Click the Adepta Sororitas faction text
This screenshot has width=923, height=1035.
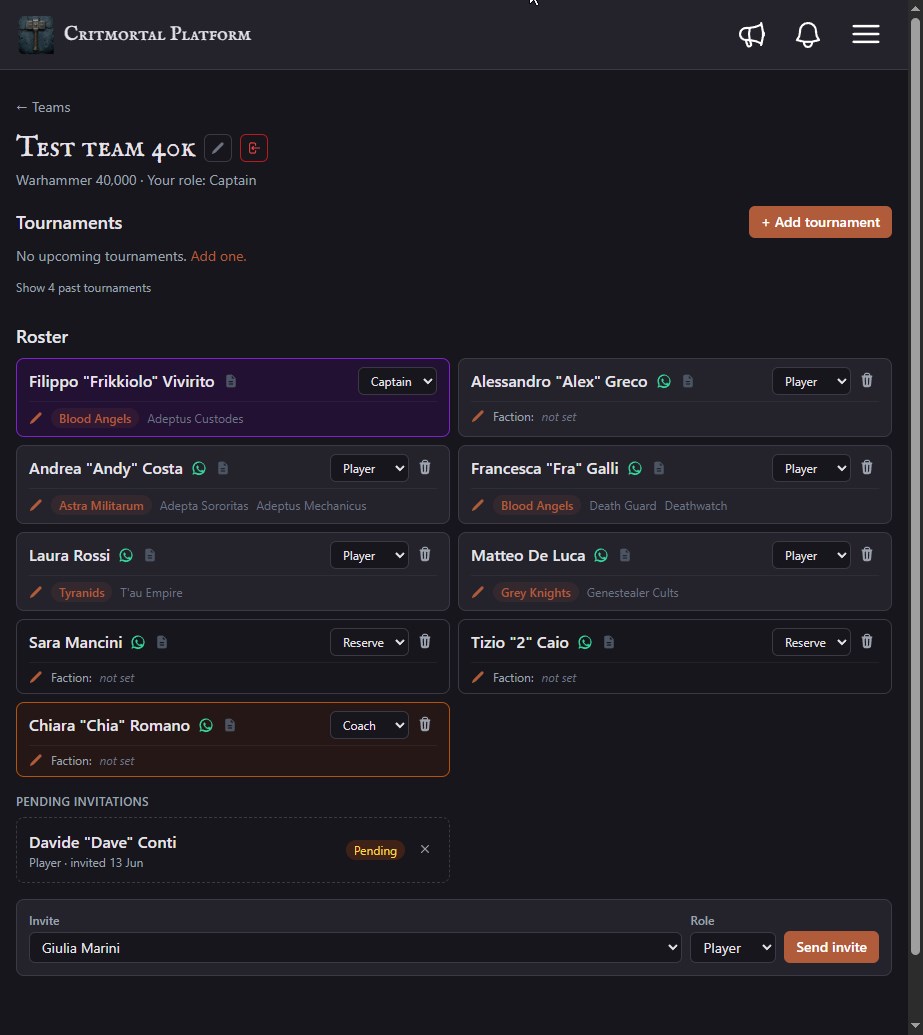[x=204, y=506]
